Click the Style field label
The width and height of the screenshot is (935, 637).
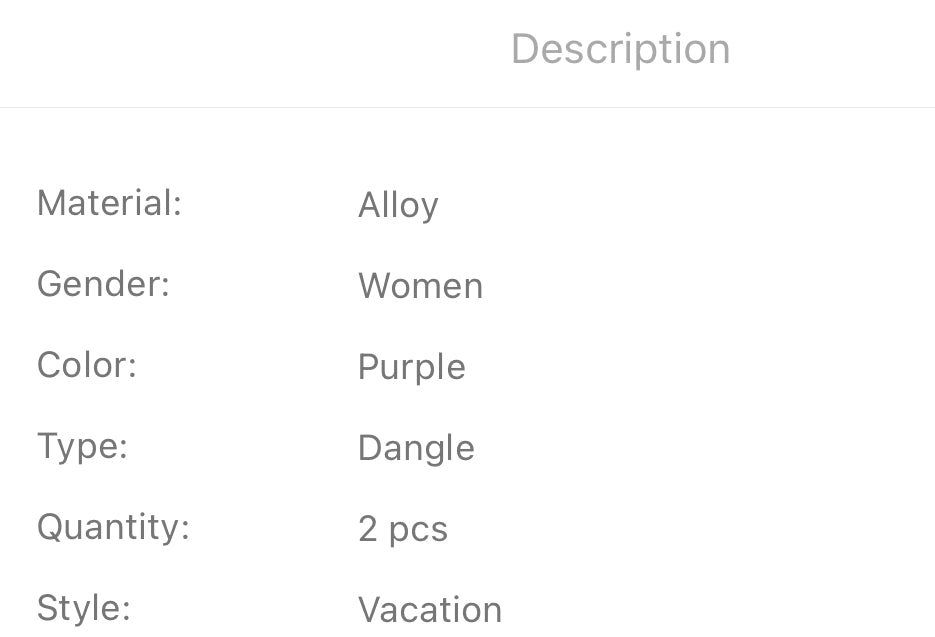click(84, 607)
